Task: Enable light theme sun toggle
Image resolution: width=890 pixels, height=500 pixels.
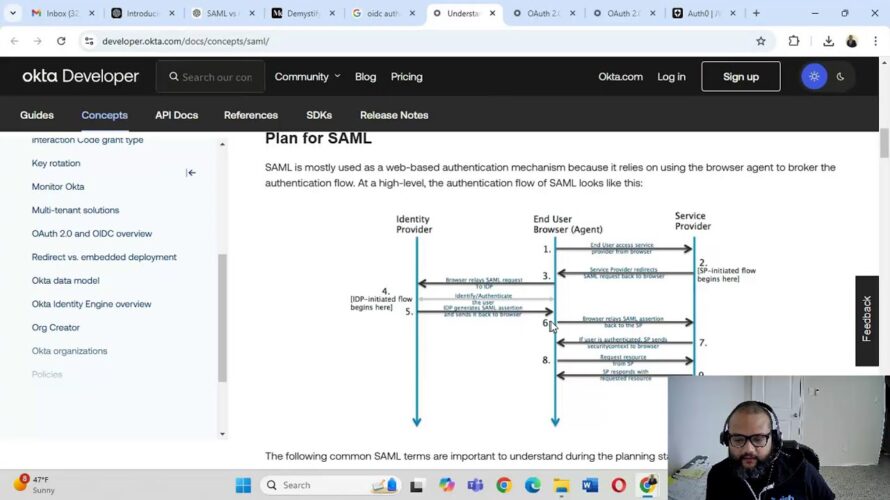Action: tap(814, 77)
